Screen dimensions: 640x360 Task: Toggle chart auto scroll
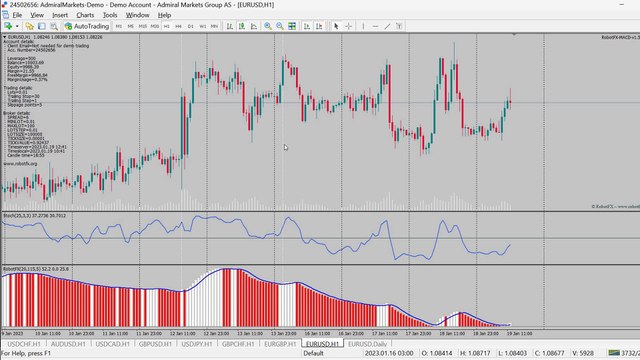pyautogui.click(x=307, y=26)
